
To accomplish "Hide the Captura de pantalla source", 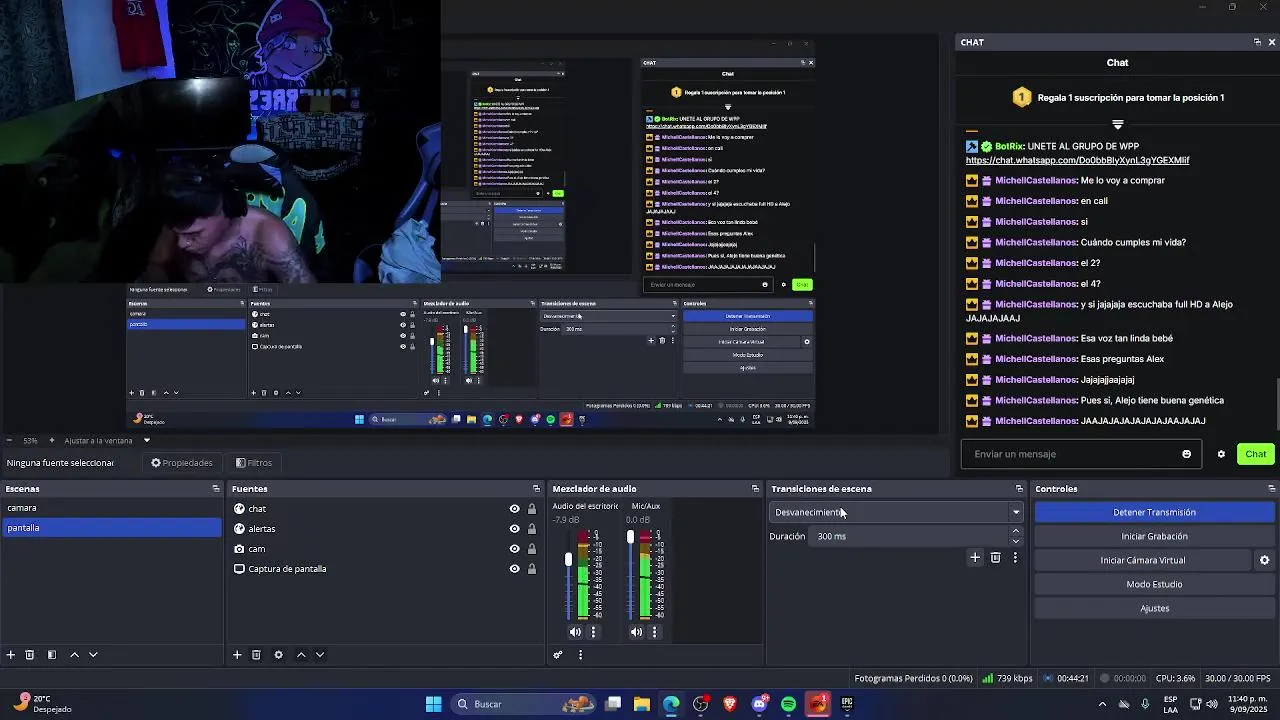I will [514, 569].
